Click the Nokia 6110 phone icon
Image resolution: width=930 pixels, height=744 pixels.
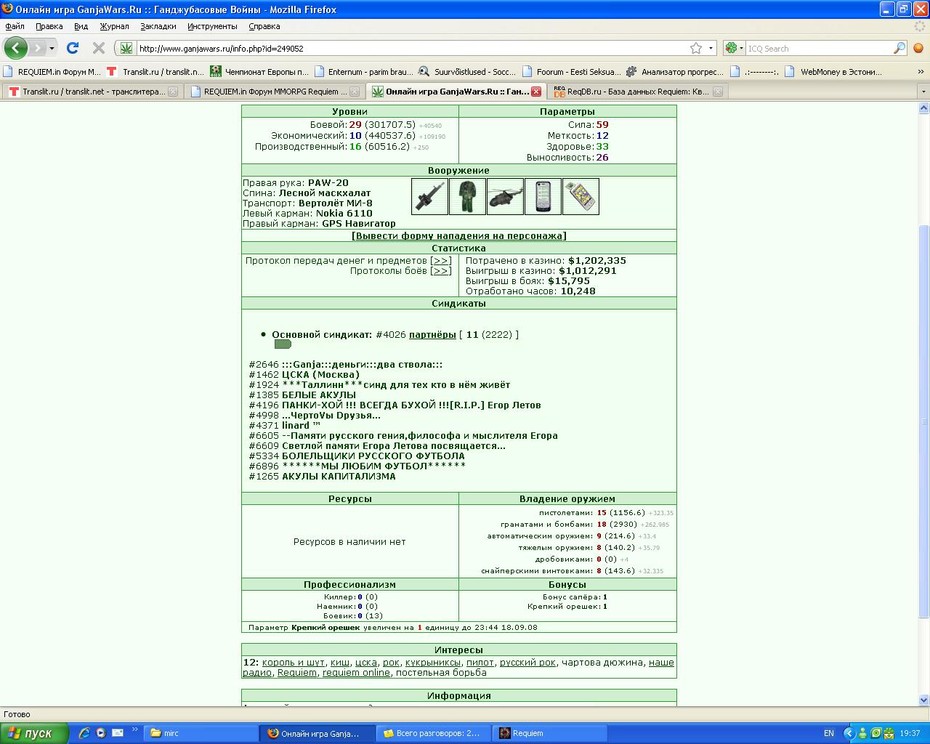click(543, 196)
